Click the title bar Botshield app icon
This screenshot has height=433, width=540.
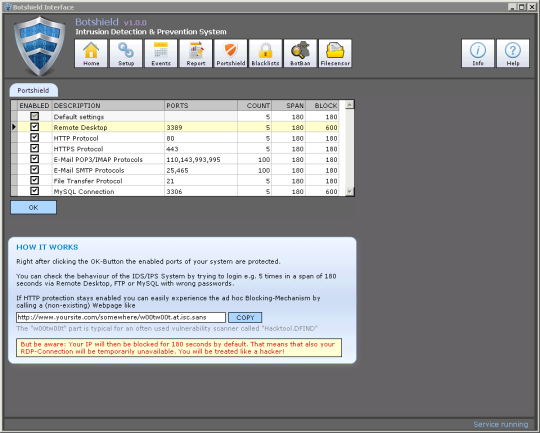point(8,7)
